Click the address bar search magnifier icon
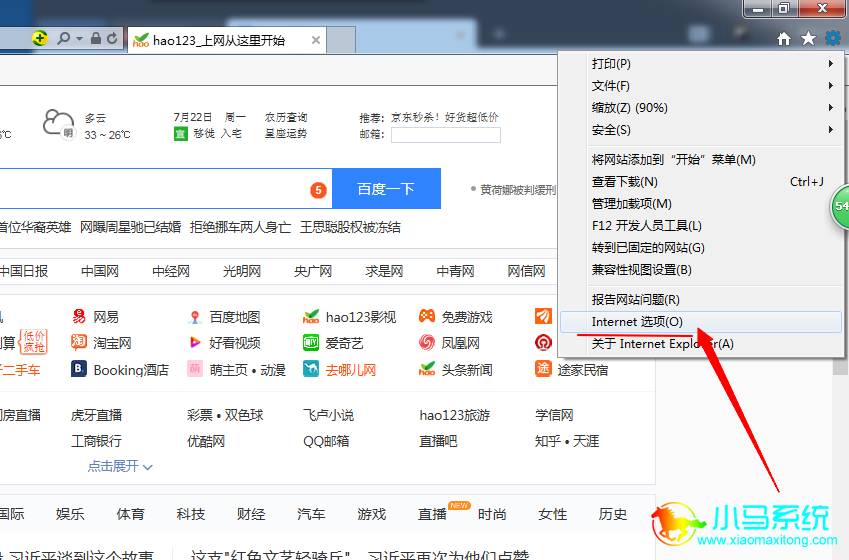This screenshot has width=849, height=560. pyautogui.click(x=63, y=38)
